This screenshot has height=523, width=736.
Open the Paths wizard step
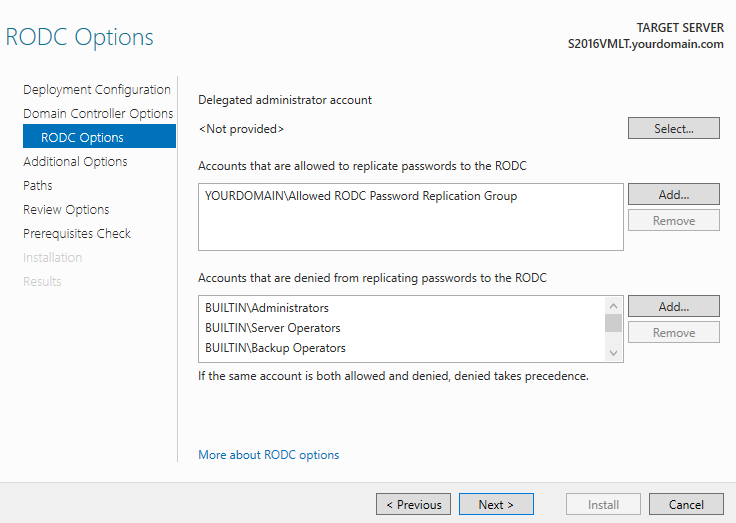pos(38,186)
